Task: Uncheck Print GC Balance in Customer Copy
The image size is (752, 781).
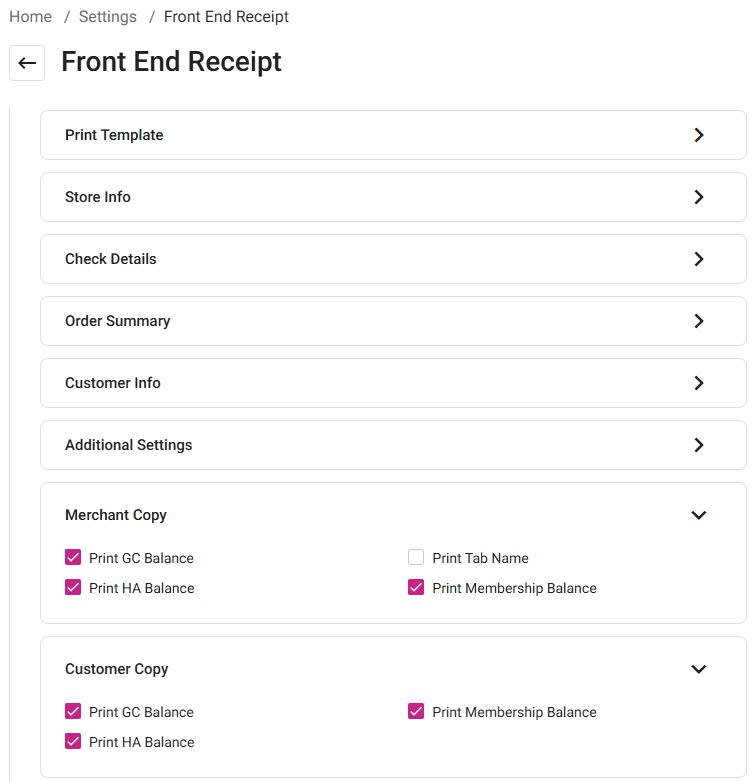Action: [73, 712]
